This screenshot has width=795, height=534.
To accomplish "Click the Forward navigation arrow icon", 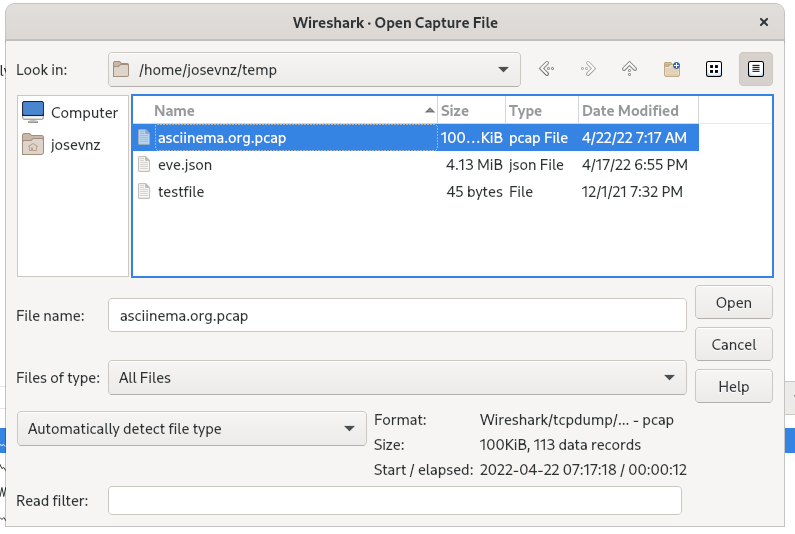I will (x=588, y=69).
